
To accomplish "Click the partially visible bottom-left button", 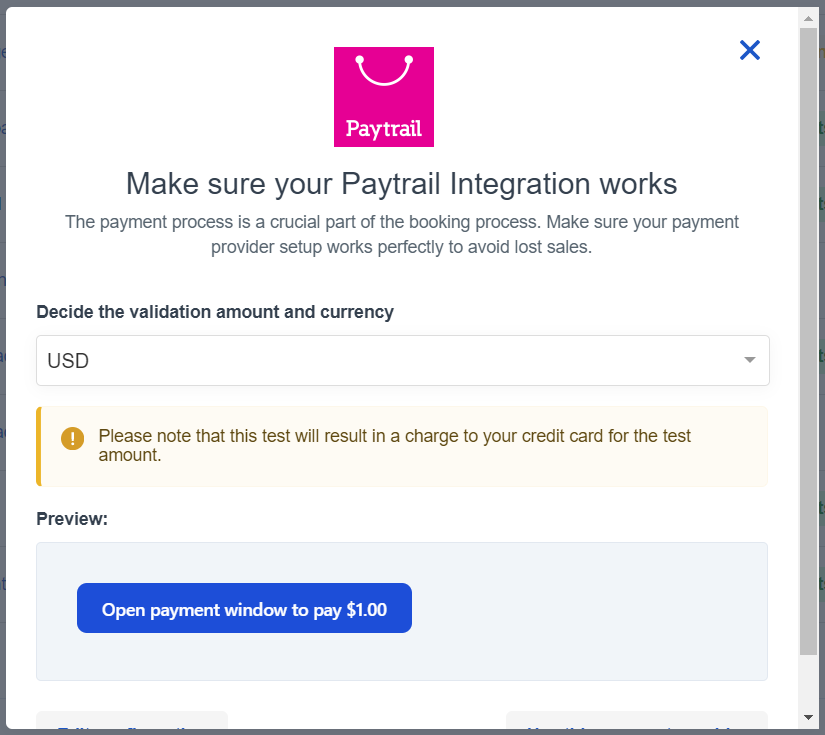I will coord(132,720).
